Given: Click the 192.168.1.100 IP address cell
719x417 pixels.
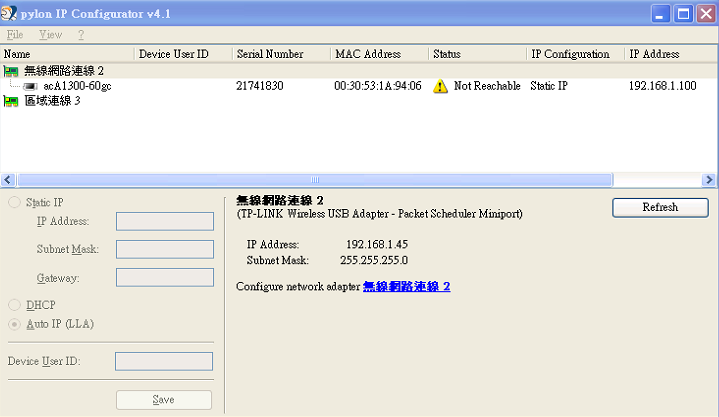Looking at the screenshot, I should (662, 86).
